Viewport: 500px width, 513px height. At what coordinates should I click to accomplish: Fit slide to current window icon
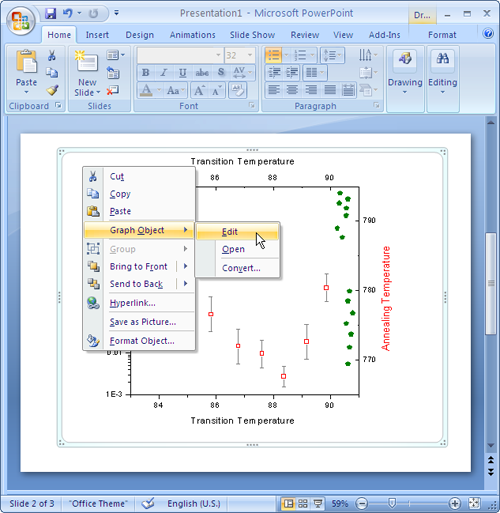click(x=474, y=503)
